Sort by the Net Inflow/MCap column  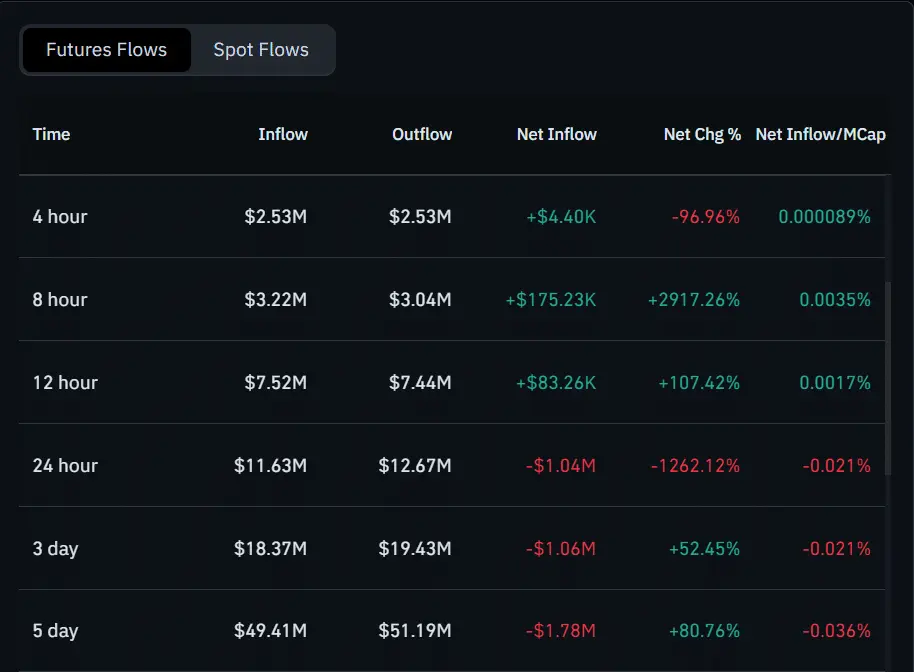pyautogui.click(x=822, y=134)
